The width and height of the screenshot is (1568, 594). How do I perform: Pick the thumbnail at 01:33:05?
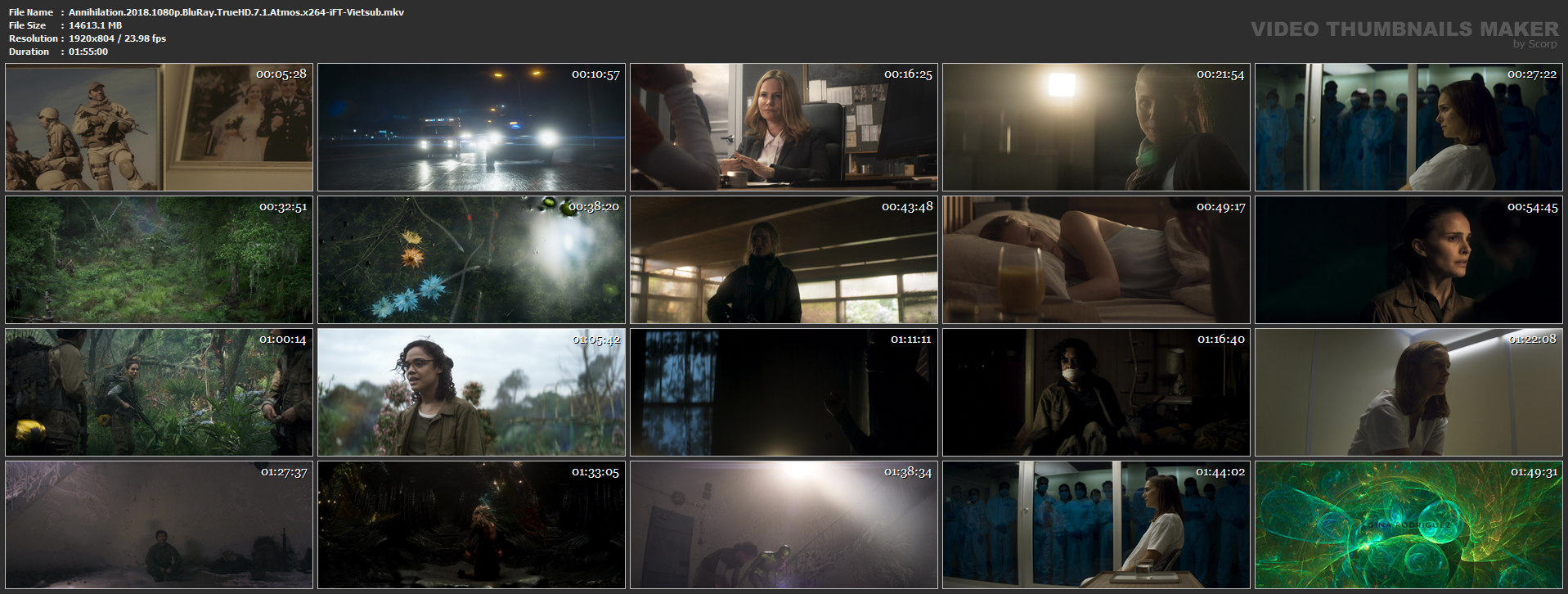[471, 524]
